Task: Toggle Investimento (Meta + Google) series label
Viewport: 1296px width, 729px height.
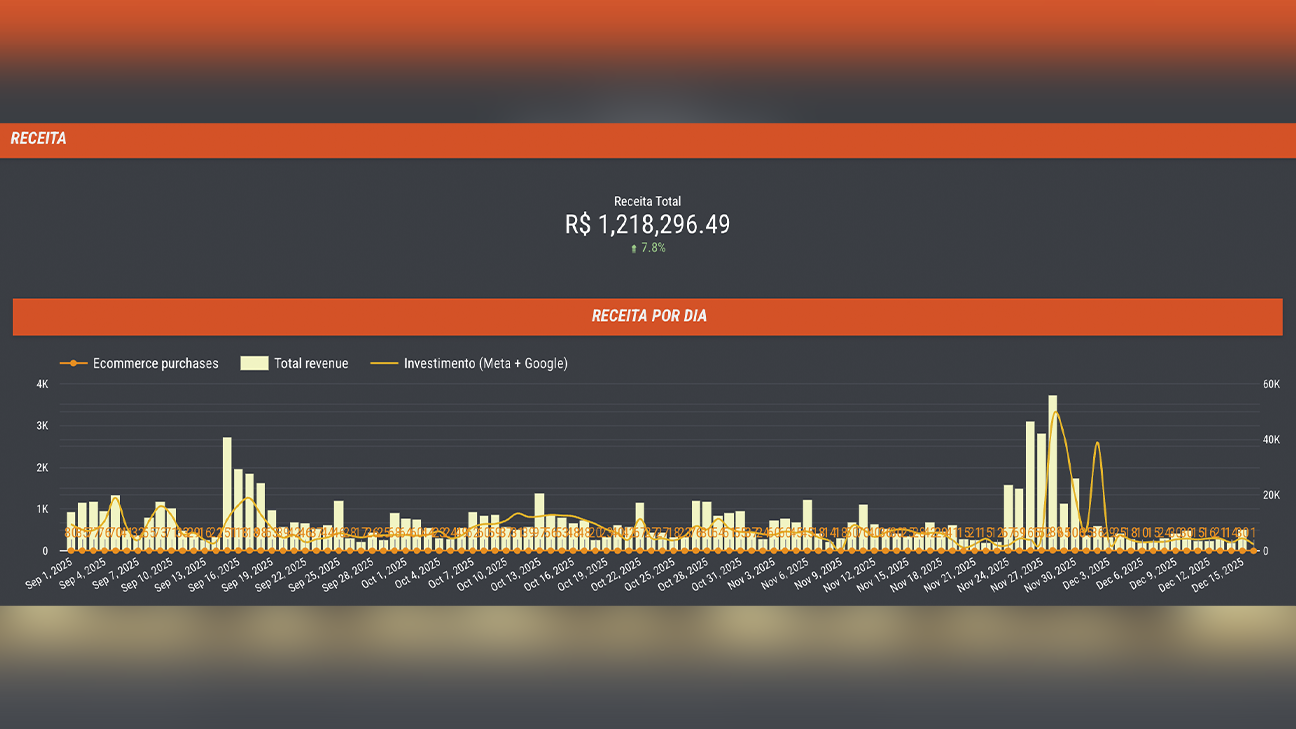Action: coord(485,364)
